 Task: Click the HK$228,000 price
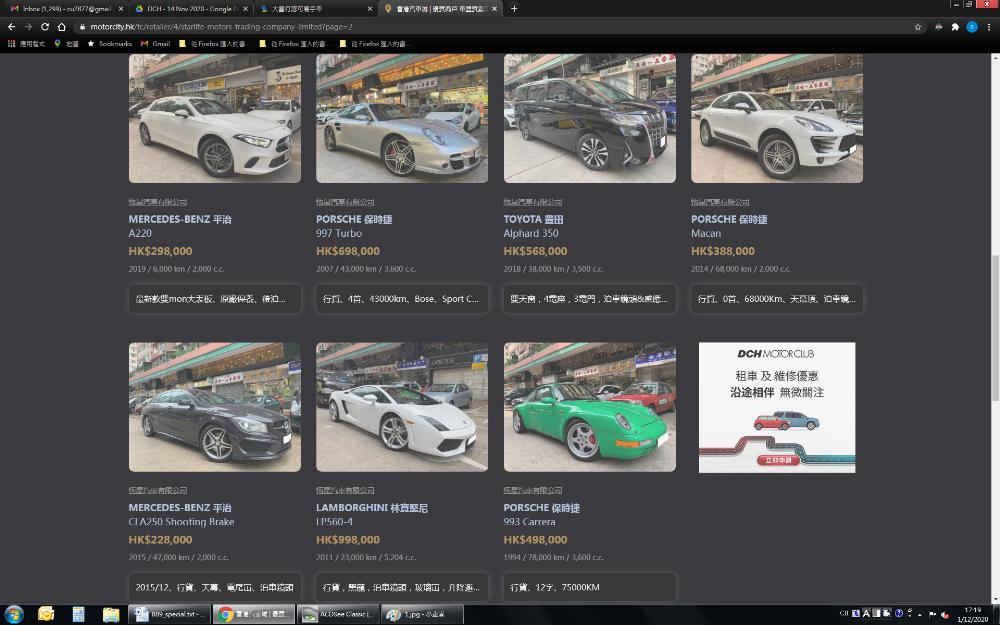[160, 540]
